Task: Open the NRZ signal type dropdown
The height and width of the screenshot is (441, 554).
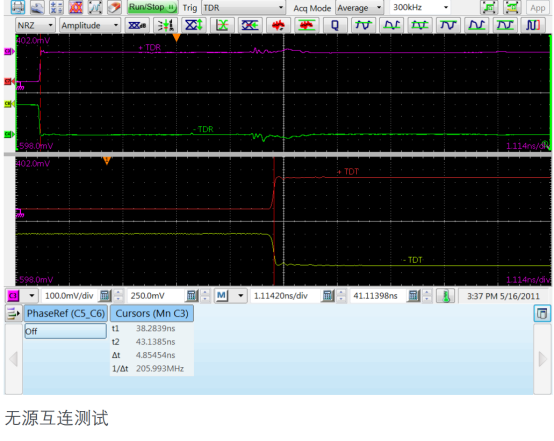Action: [x=35, y=25]
